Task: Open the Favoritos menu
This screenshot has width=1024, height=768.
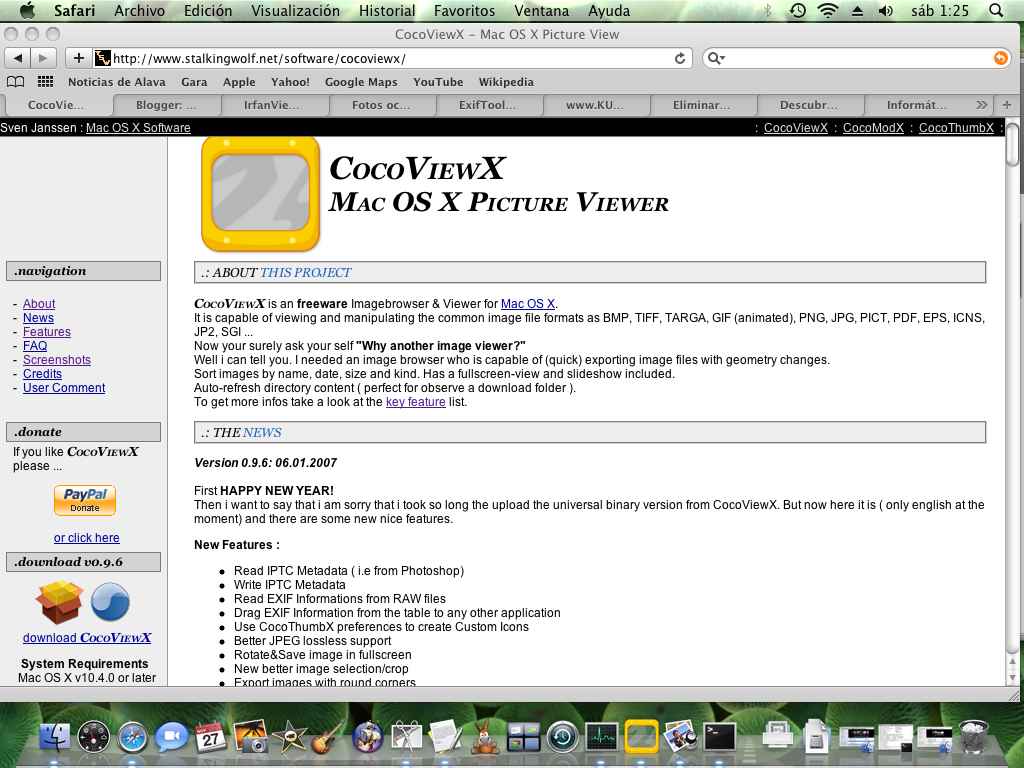Action: click(x=464, y=10)
